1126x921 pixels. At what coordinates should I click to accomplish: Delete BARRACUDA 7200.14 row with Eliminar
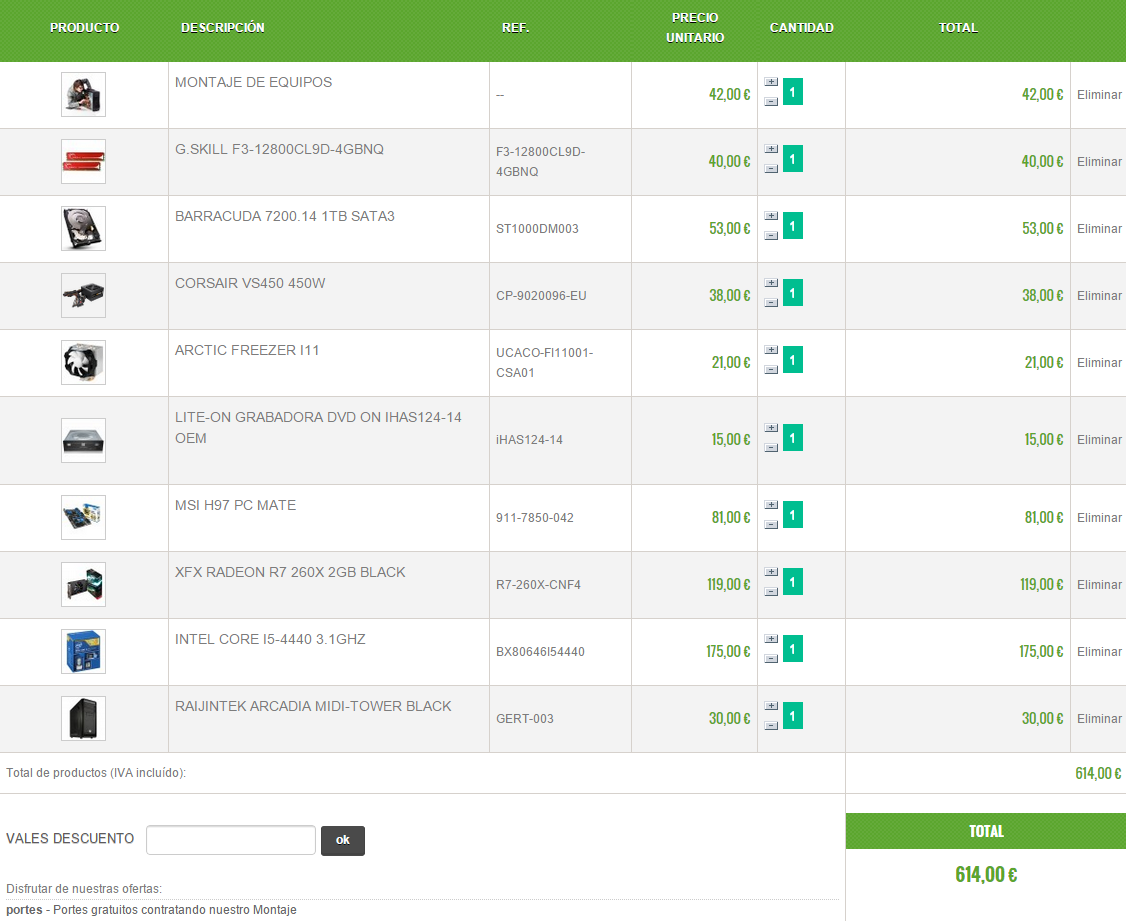[x=1099, y=228]
